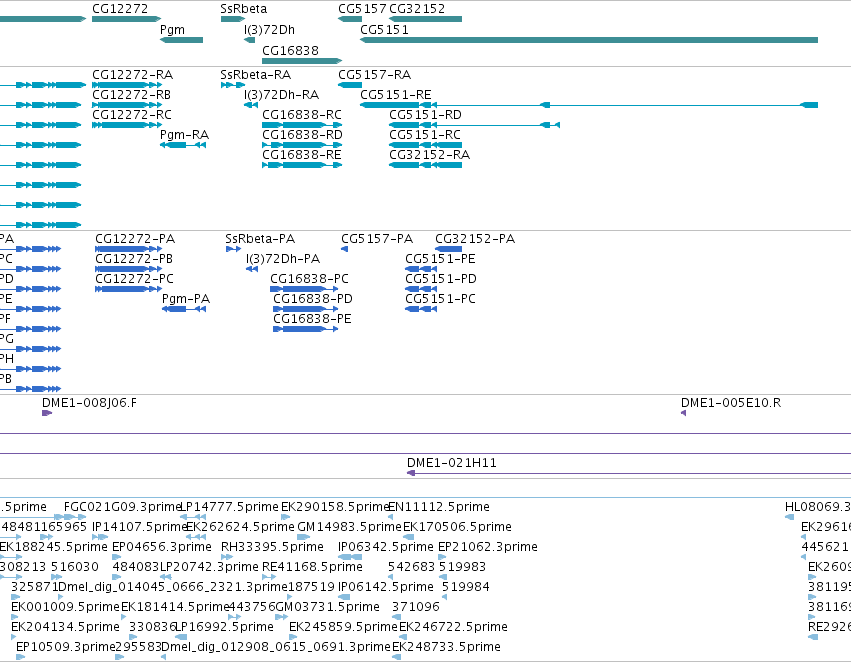Click EST label GM14983.5prime
Image resolution: width=851 pixels, height=662 pixels.
(x=349, y=527)
